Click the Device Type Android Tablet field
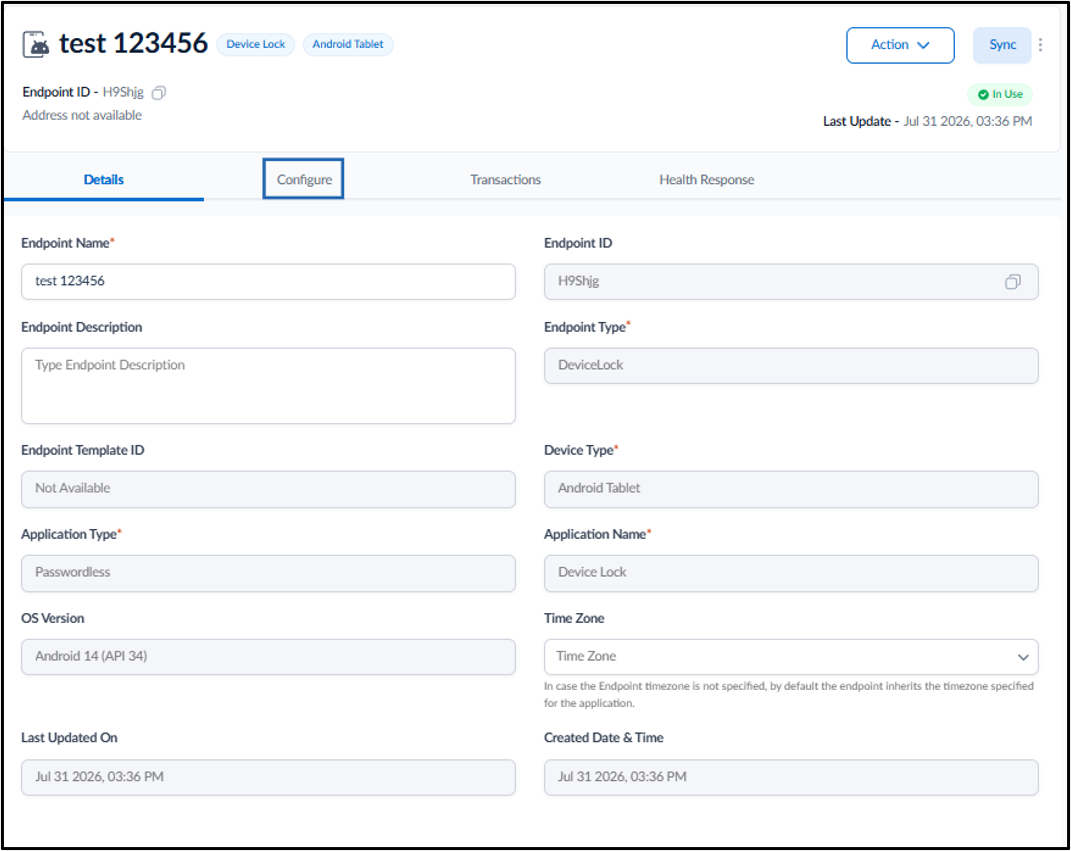The width and height of the screenshot is (1071, 851). pyautogui.click(x=791, y=489)
